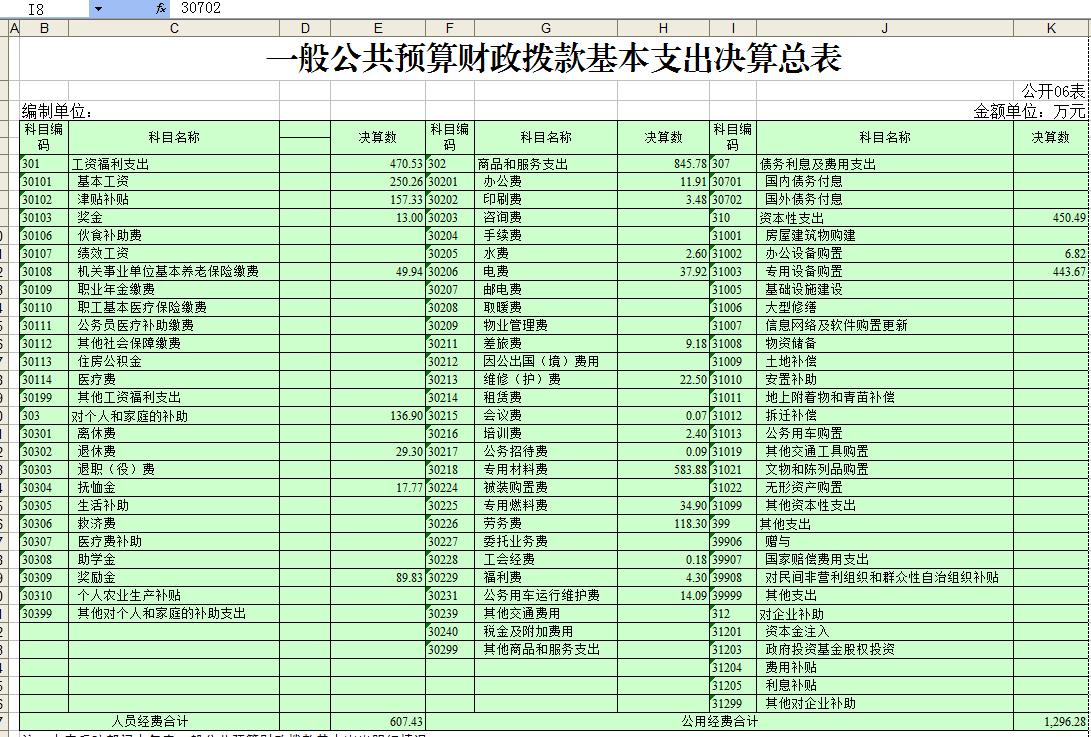Click the table title cell

click(553, 60)
